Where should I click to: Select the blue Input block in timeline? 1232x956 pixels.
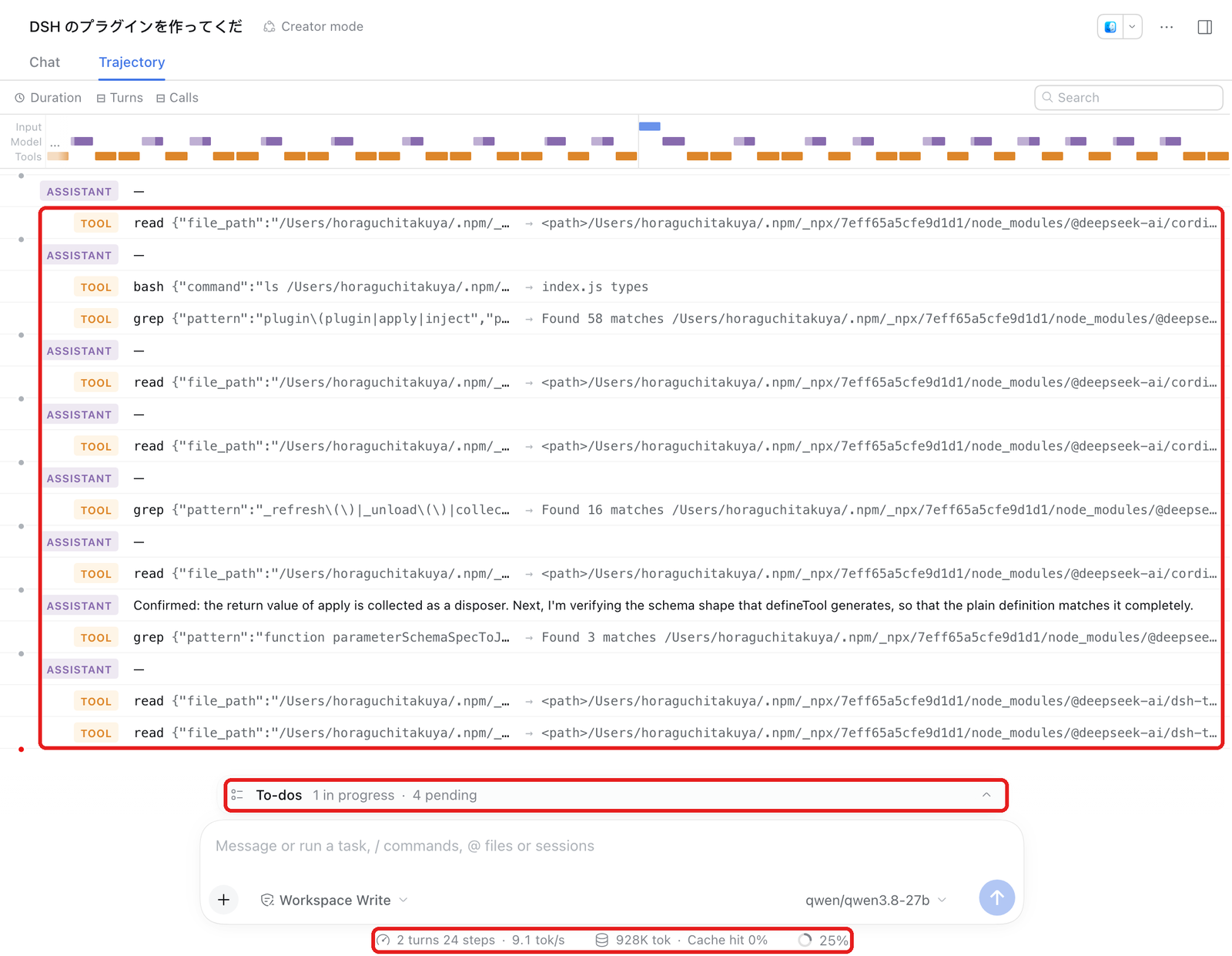[649, 126]
